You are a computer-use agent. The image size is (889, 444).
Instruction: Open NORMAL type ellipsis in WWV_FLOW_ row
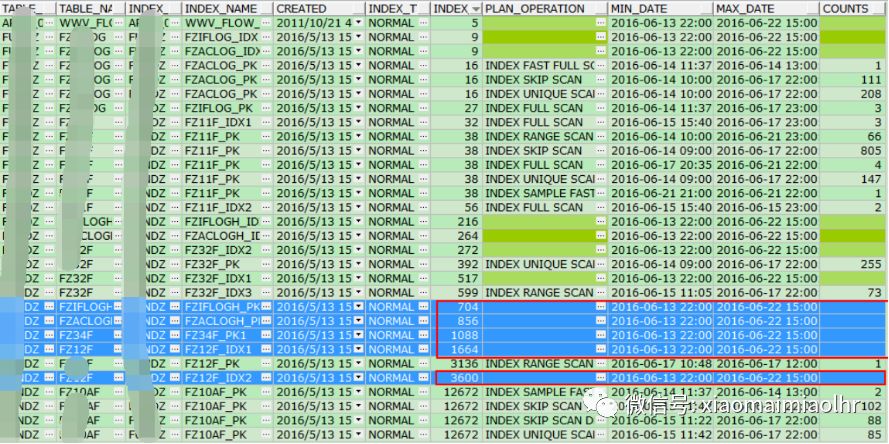(x=424, y=23)
